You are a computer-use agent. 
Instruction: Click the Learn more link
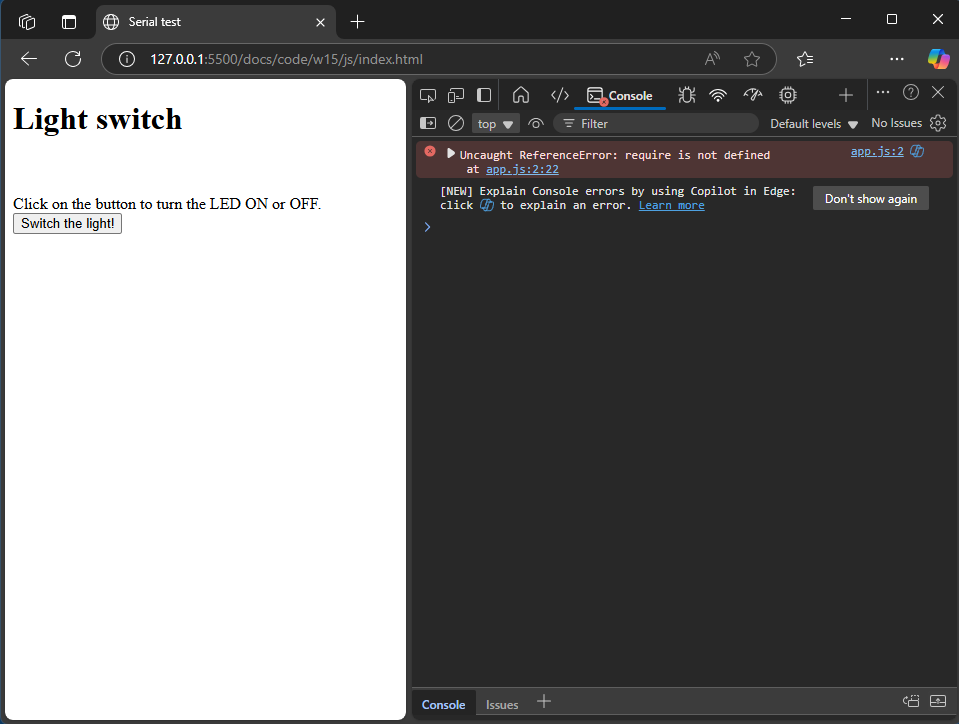672,205
